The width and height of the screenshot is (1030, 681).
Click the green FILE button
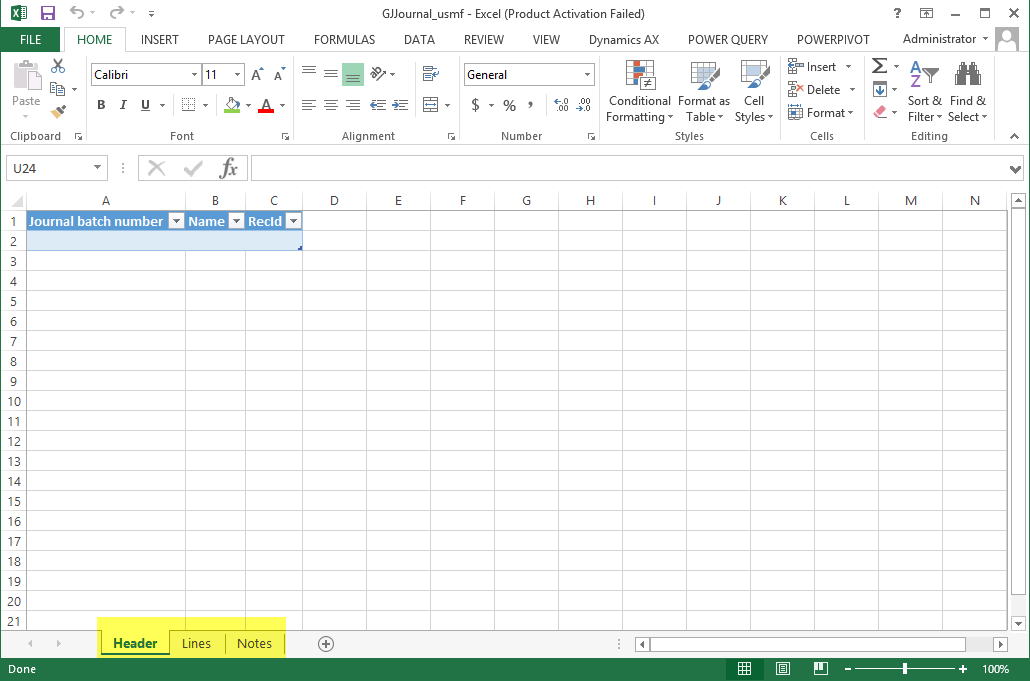(x=30, y=40)
